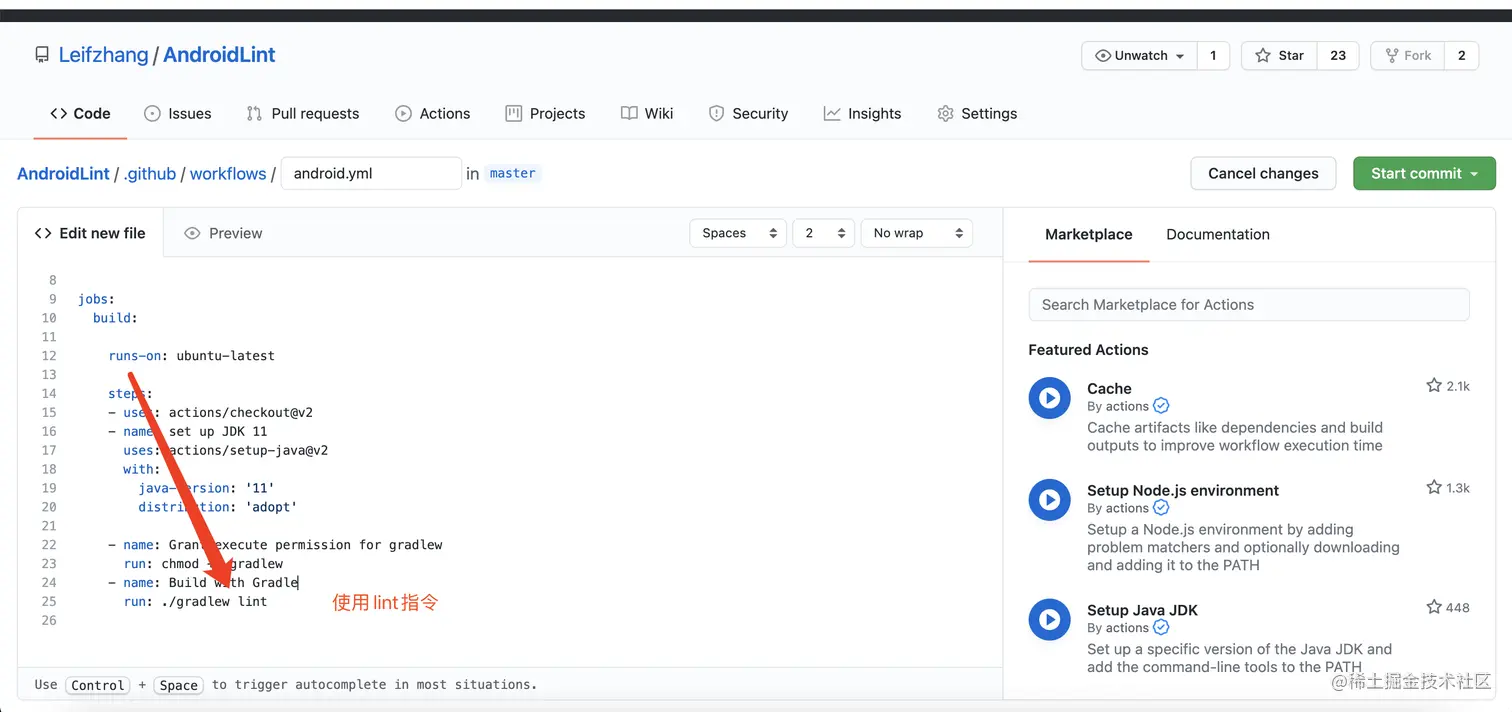Click the repository book icon beside Leifzhang
The image size is (1512, 712).
41,55
